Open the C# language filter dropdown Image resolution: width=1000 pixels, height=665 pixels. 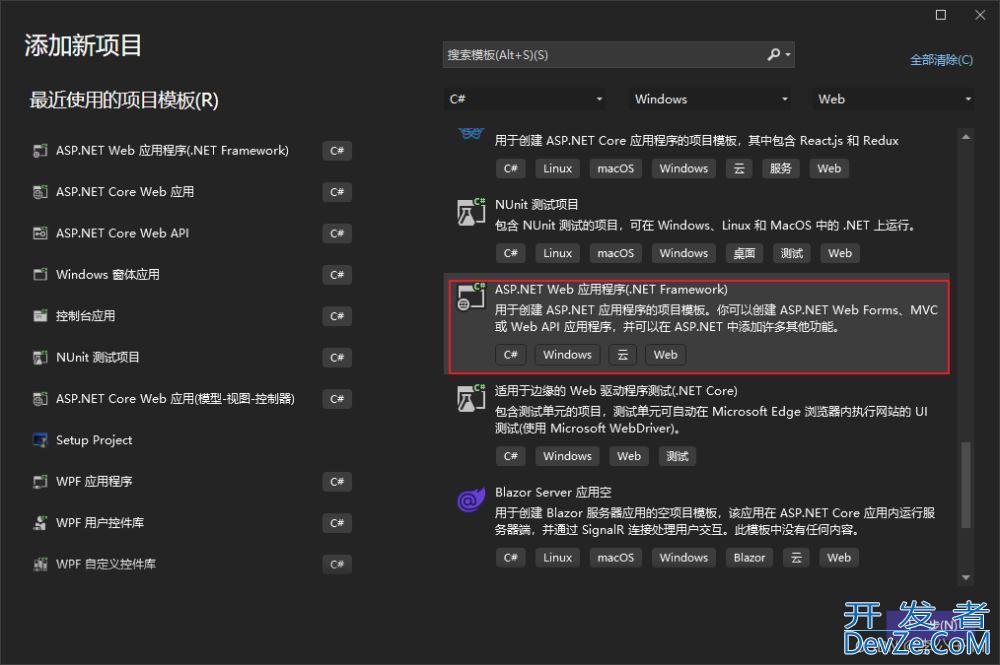point(525,99)
